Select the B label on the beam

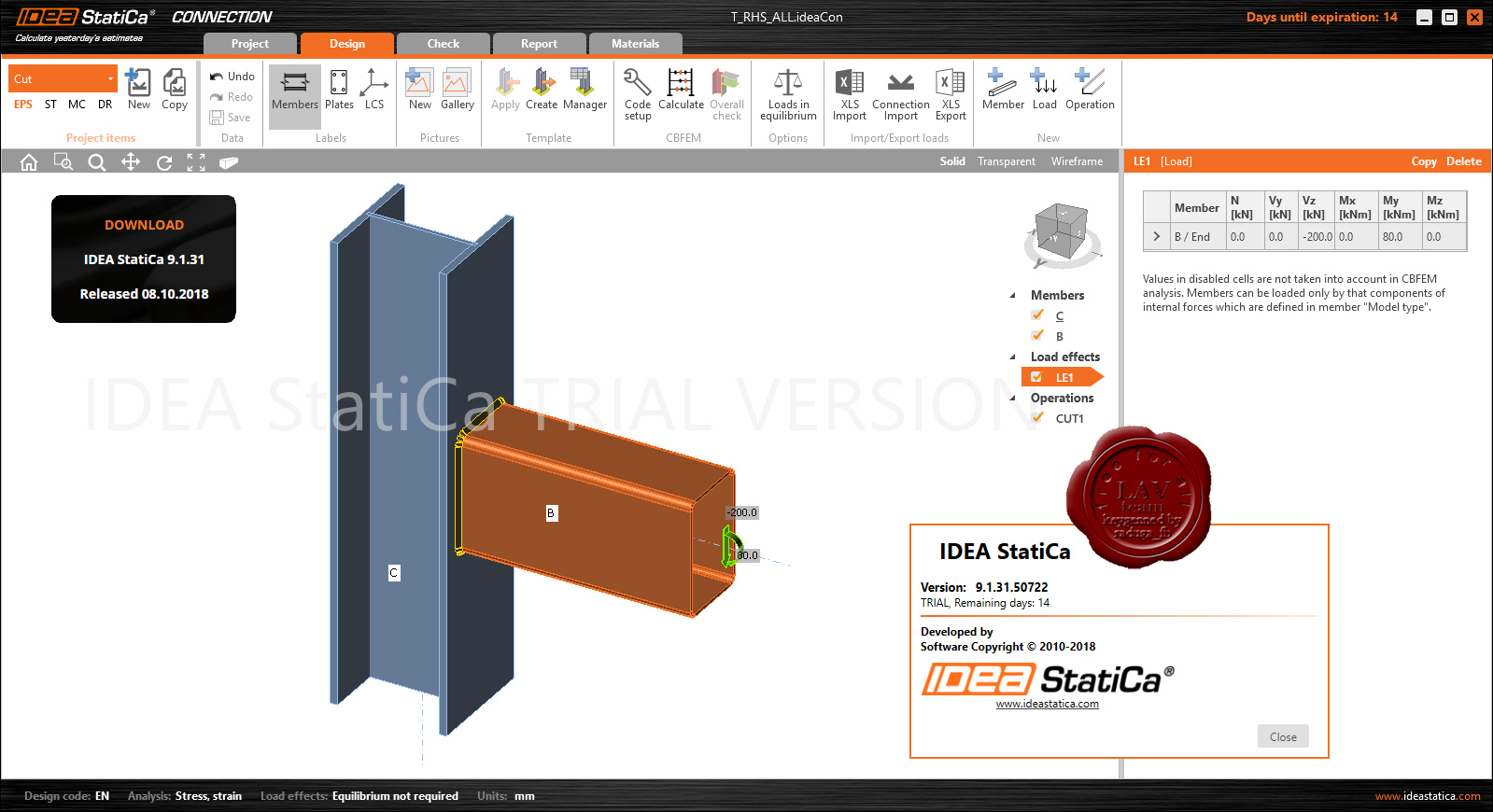[x=551, y=512]
